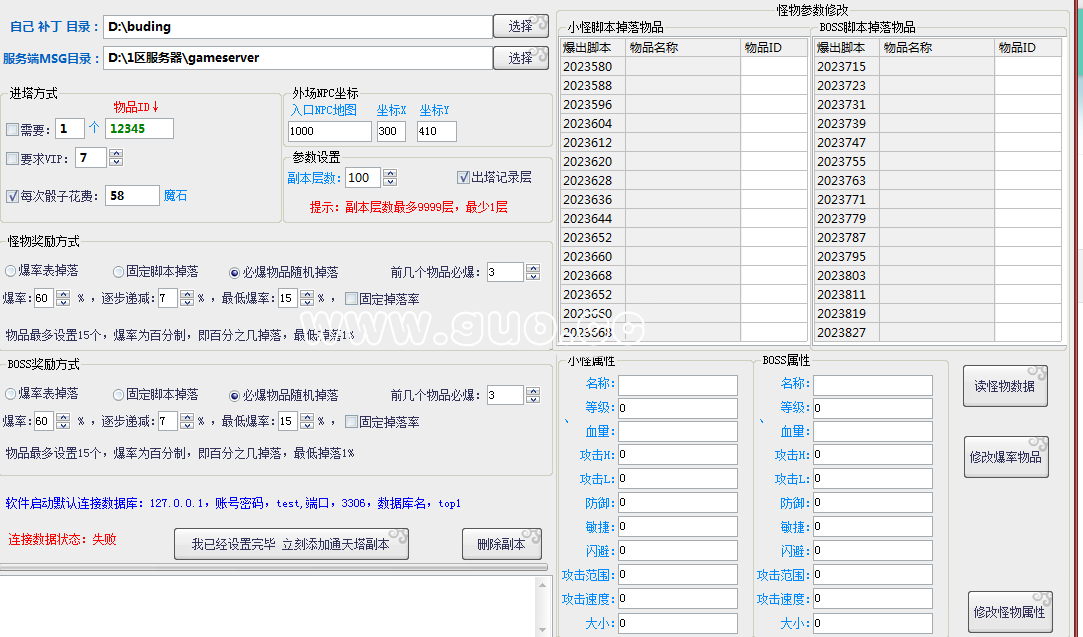Enable the 要求VIP checkbox
This screenshot has height=637, width=1083.
[12, 158]
